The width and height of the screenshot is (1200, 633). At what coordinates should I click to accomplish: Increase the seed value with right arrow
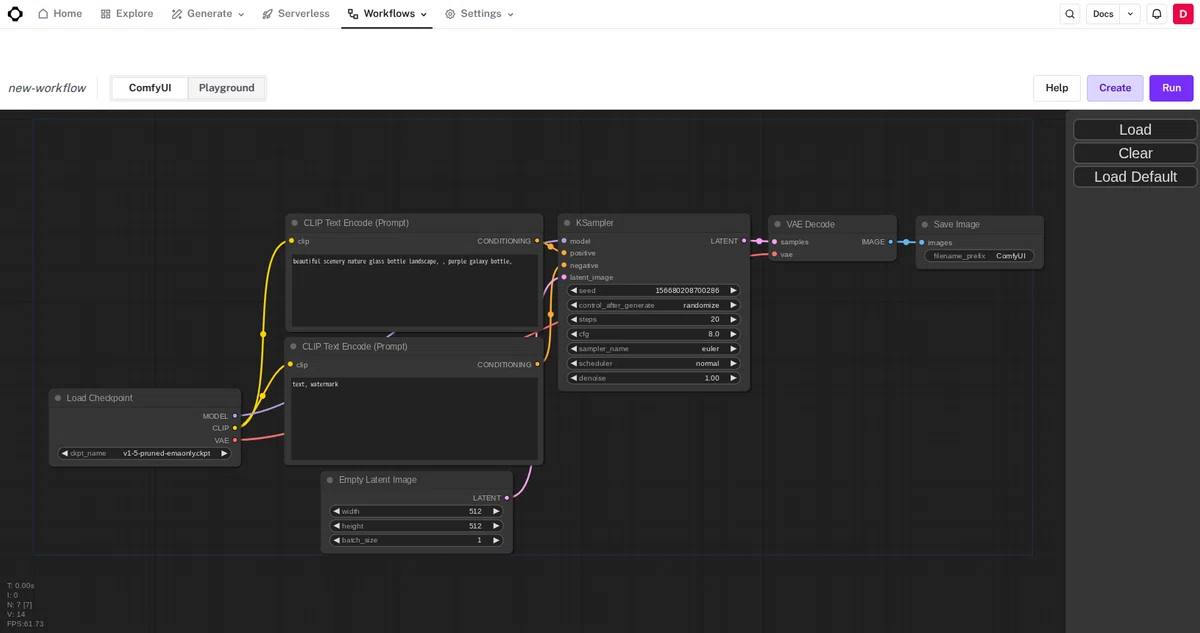coord(733,291)
